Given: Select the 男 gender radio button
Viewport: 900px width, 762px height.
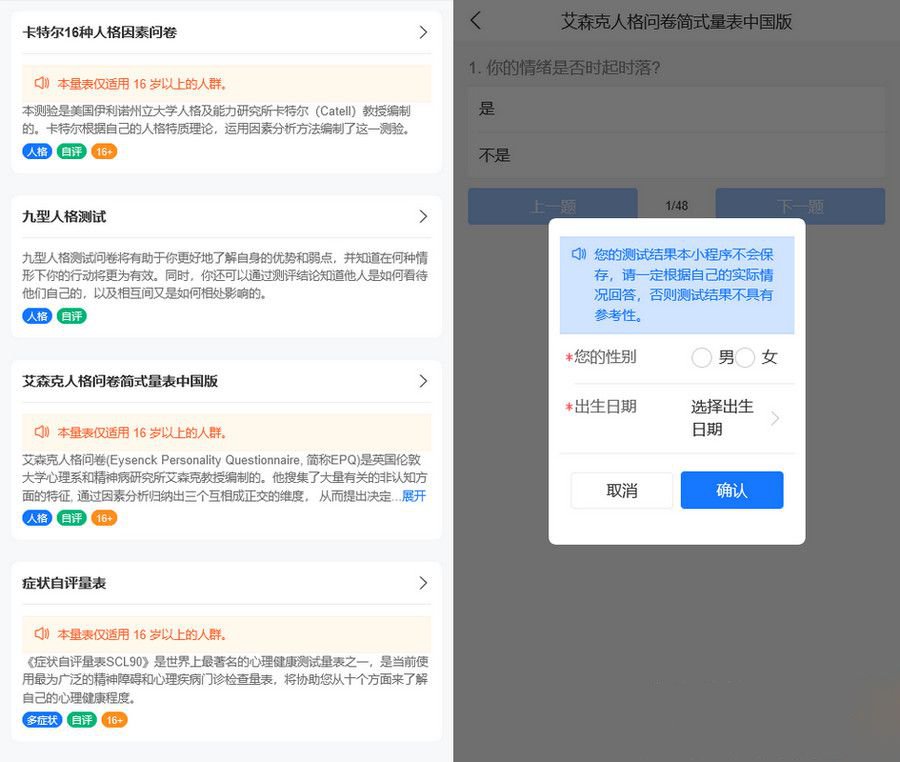Looking at the screenshot, I should [702, 357].
